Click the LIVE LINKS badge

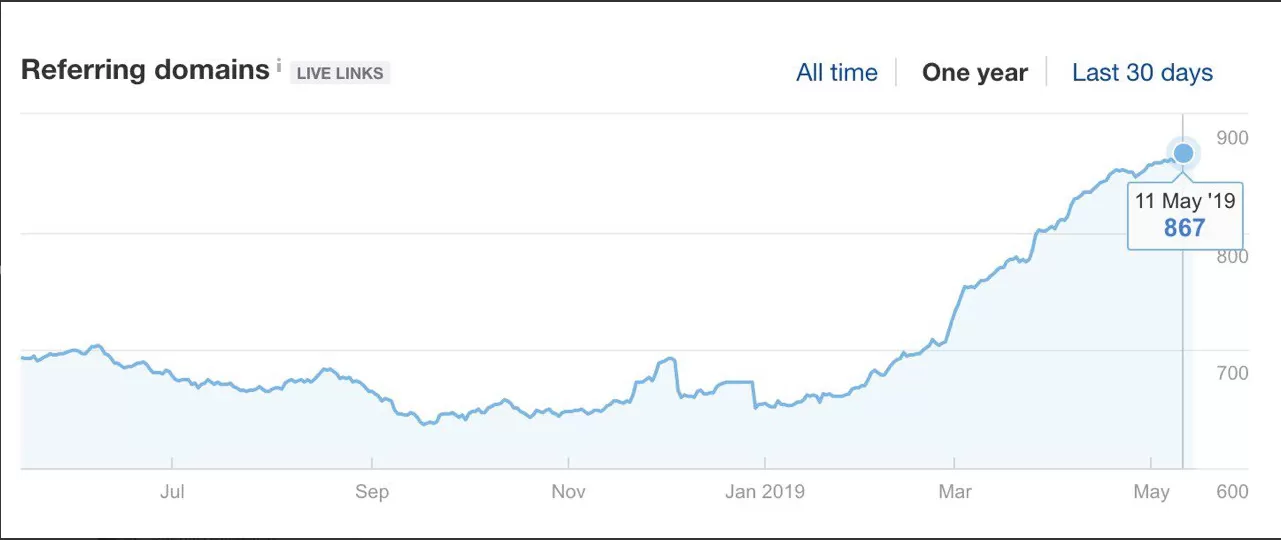(x=340, y=73)
